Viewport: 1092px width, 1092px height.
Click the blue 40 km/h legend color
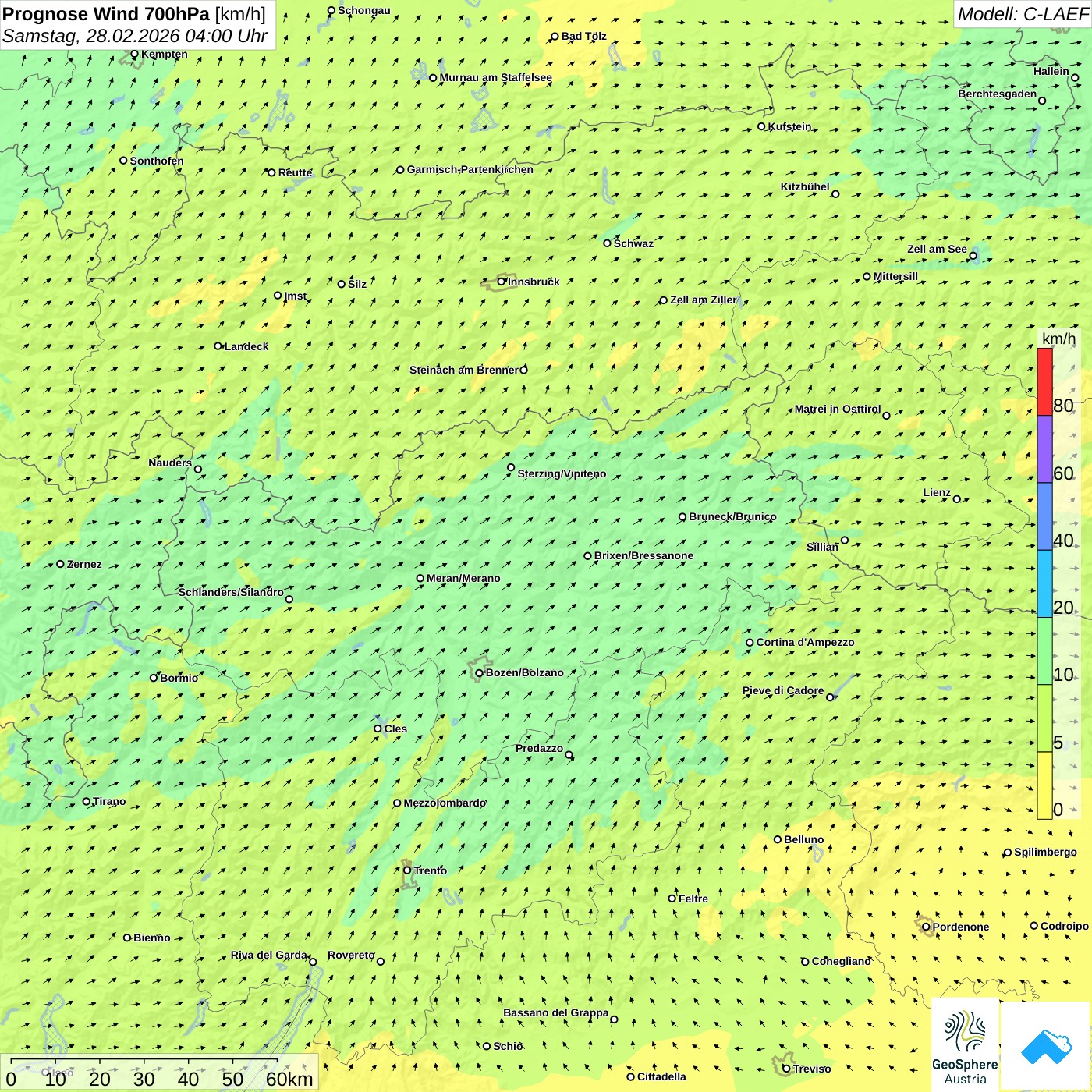point(1044,516)
